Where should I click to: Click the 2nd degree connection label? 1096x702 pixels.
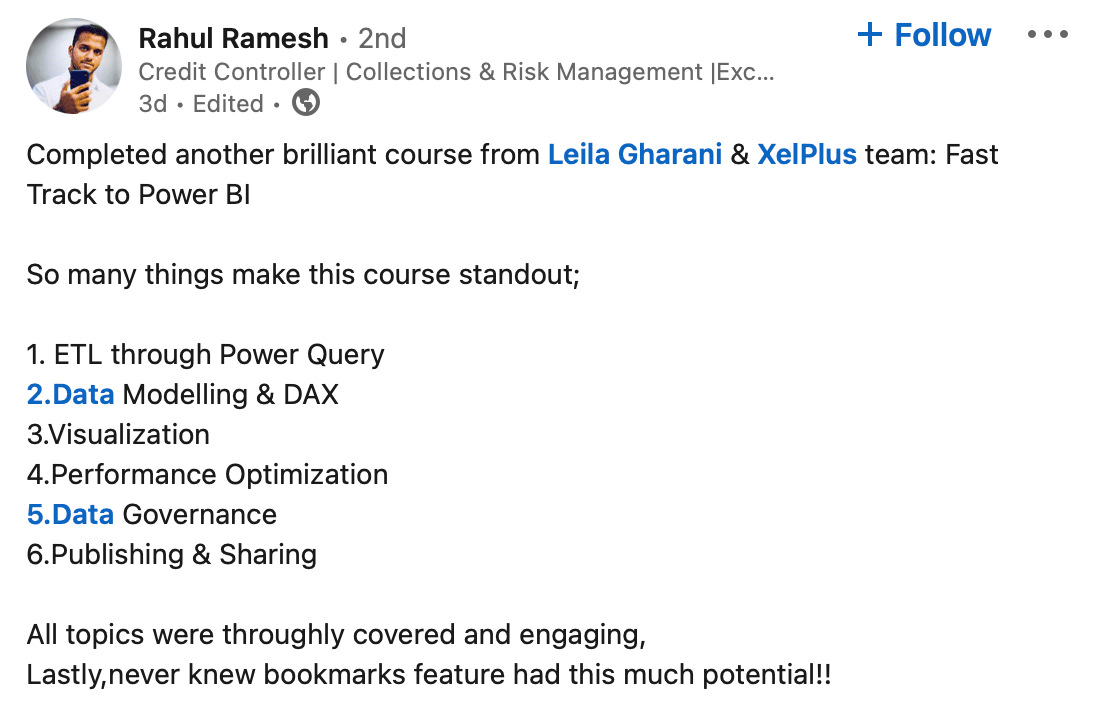pos(382,38)
